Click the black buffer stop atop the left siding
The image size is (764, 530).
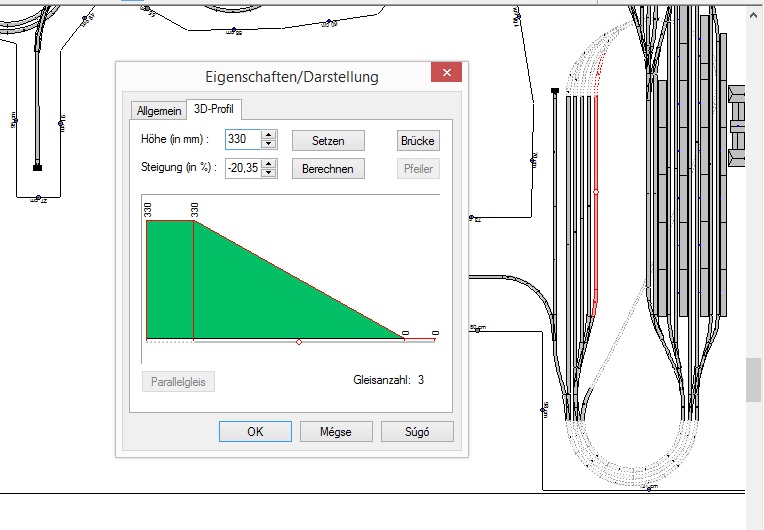[x=554, y=91]
